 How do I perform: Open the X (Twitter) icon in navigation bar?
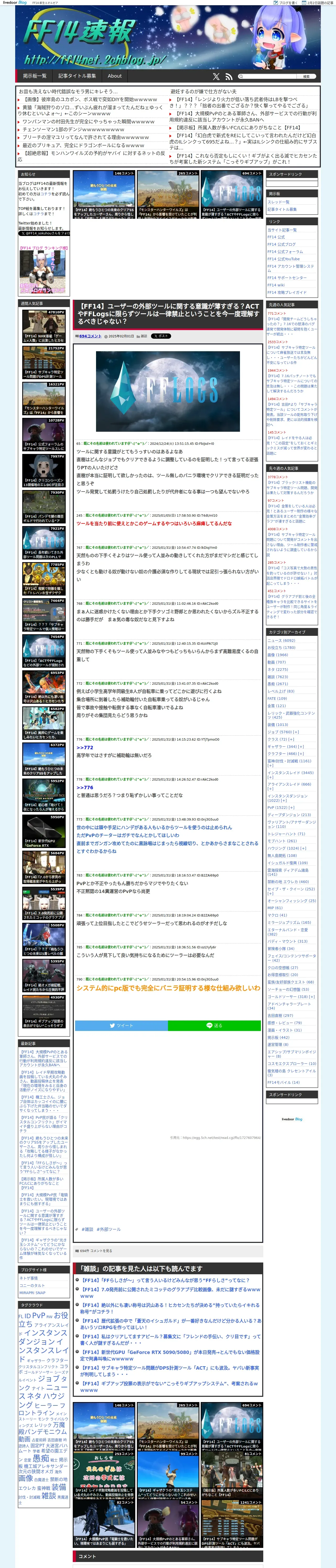tap(216, 77)
